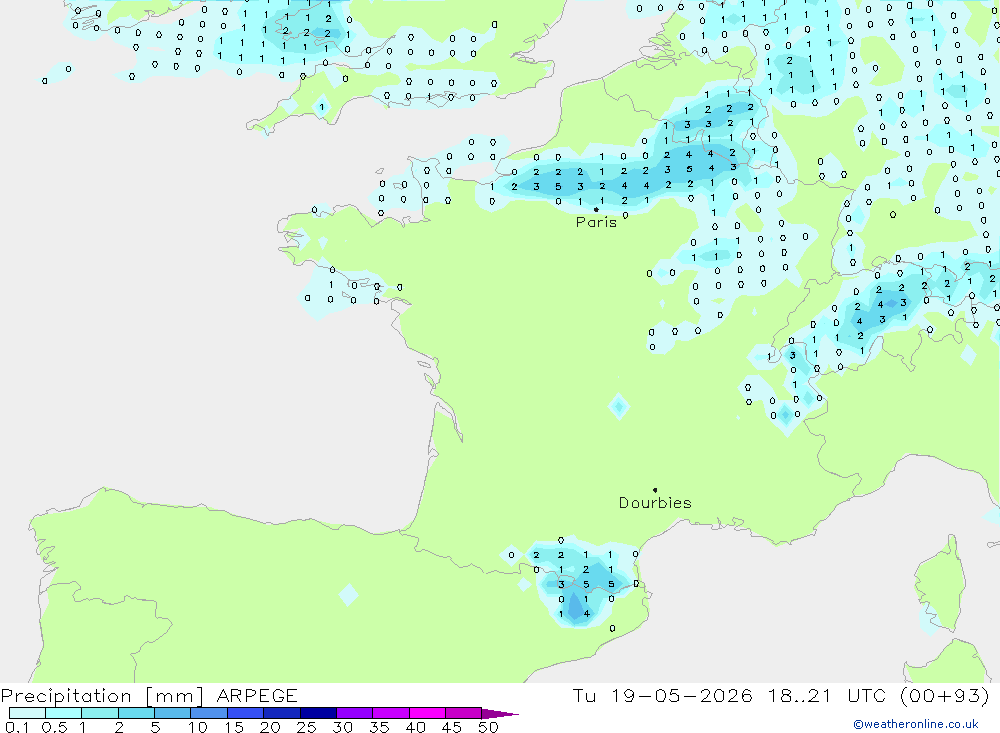Image resolution: width=1000 pixels, height=733 pixels.
Task: Pick the 15–20 mm legend swatch
Action: pos(246,713)
